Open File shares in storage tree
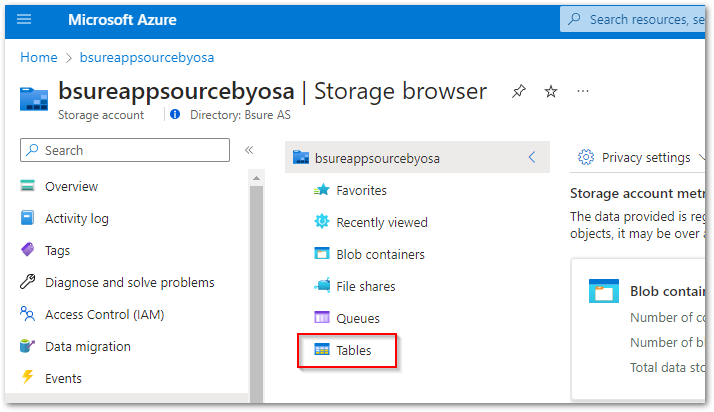 [x=365, y=286]
